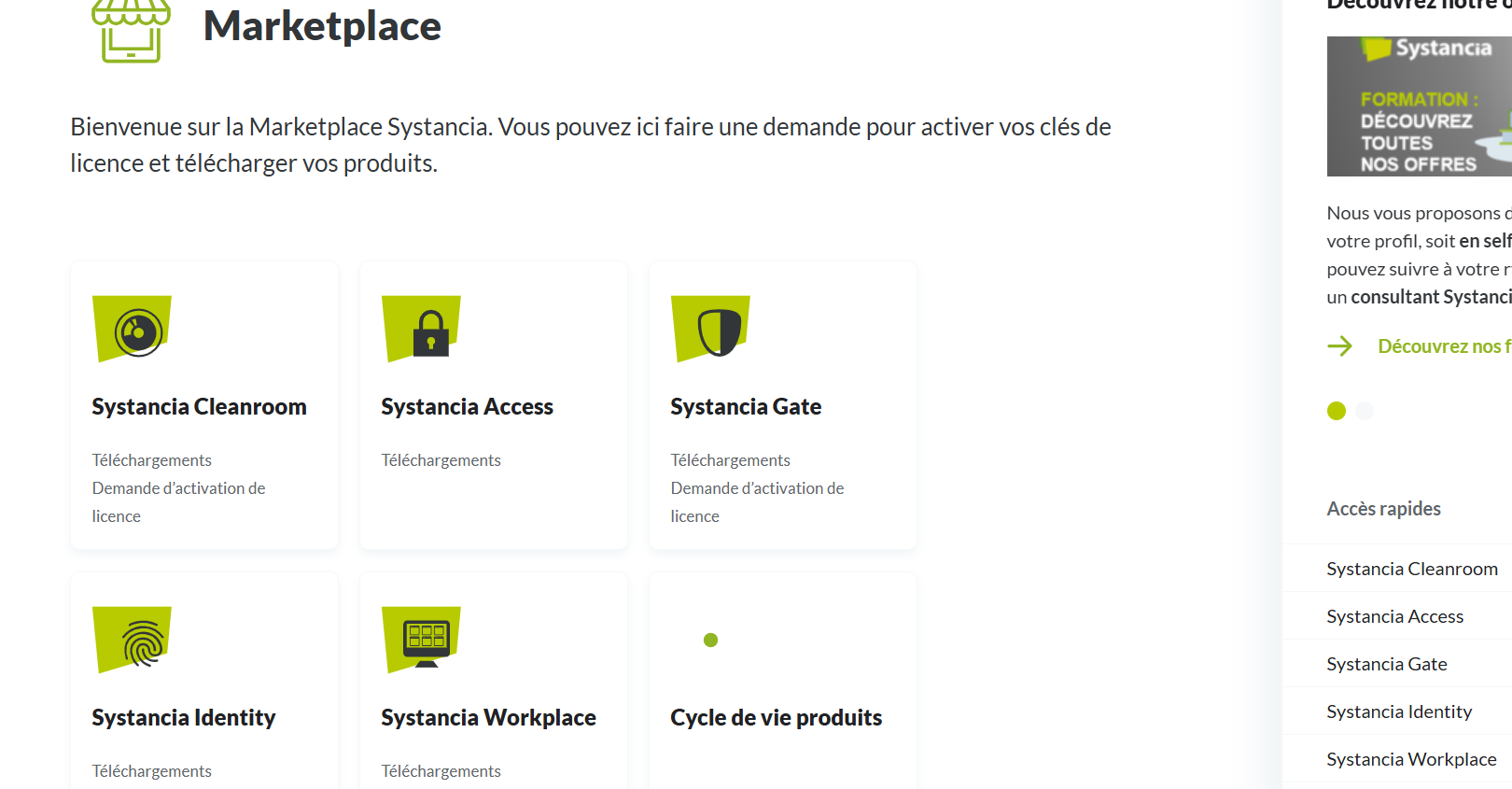Click the Systancia formation banner thumbnail

pos(1419,106)
